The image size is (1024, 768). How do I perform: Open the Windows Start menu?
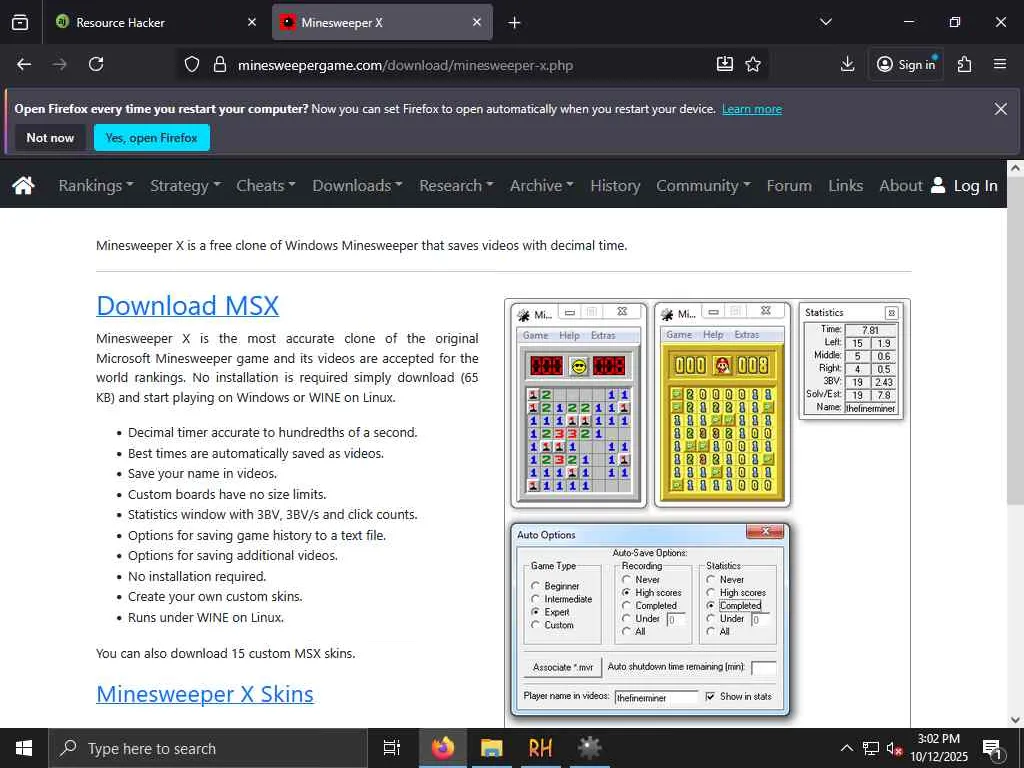24,748
